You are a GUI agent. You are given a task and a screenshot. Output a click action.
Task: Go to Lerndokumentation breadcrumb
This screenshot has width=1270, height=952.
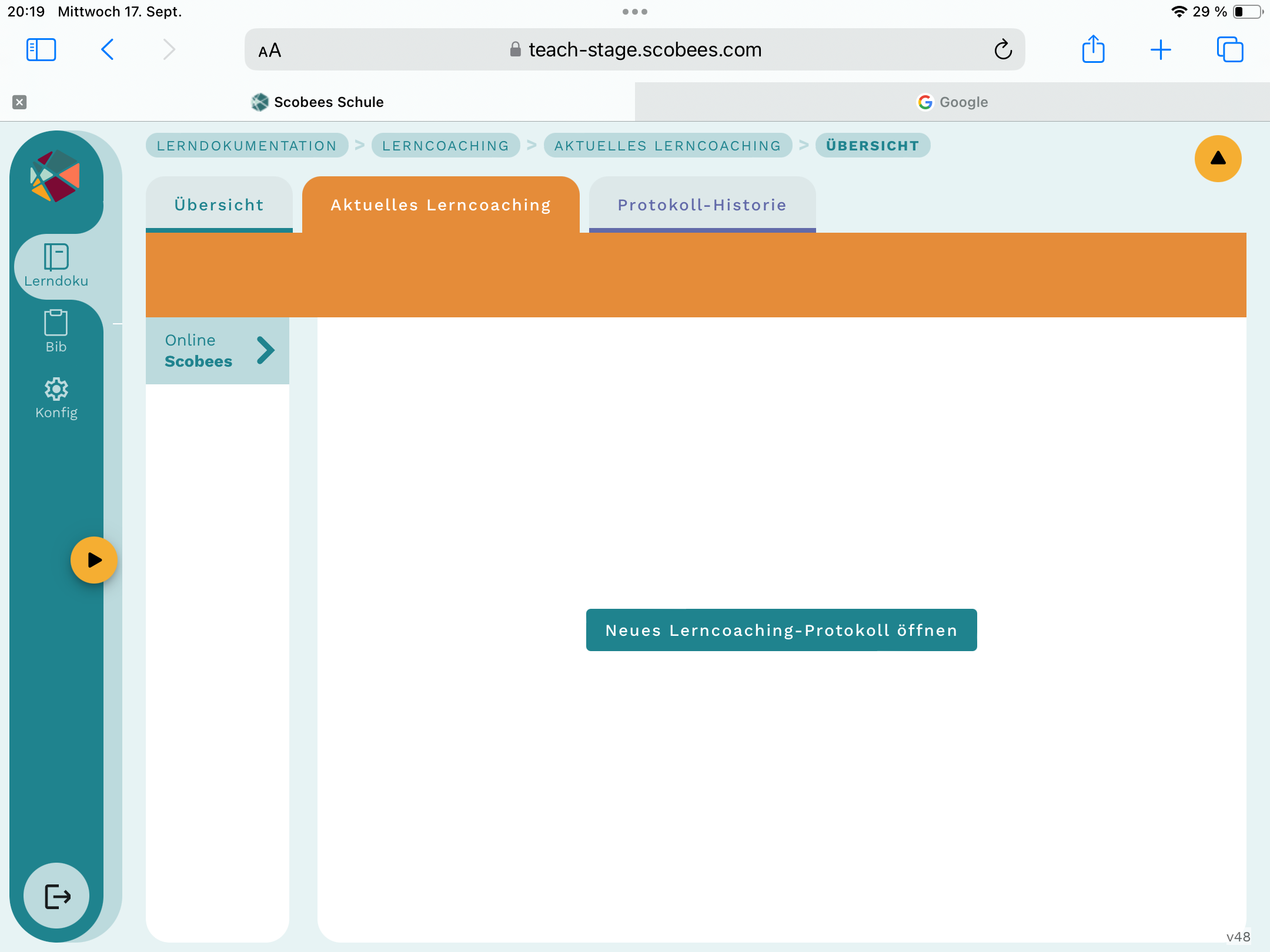pos(246,146)
